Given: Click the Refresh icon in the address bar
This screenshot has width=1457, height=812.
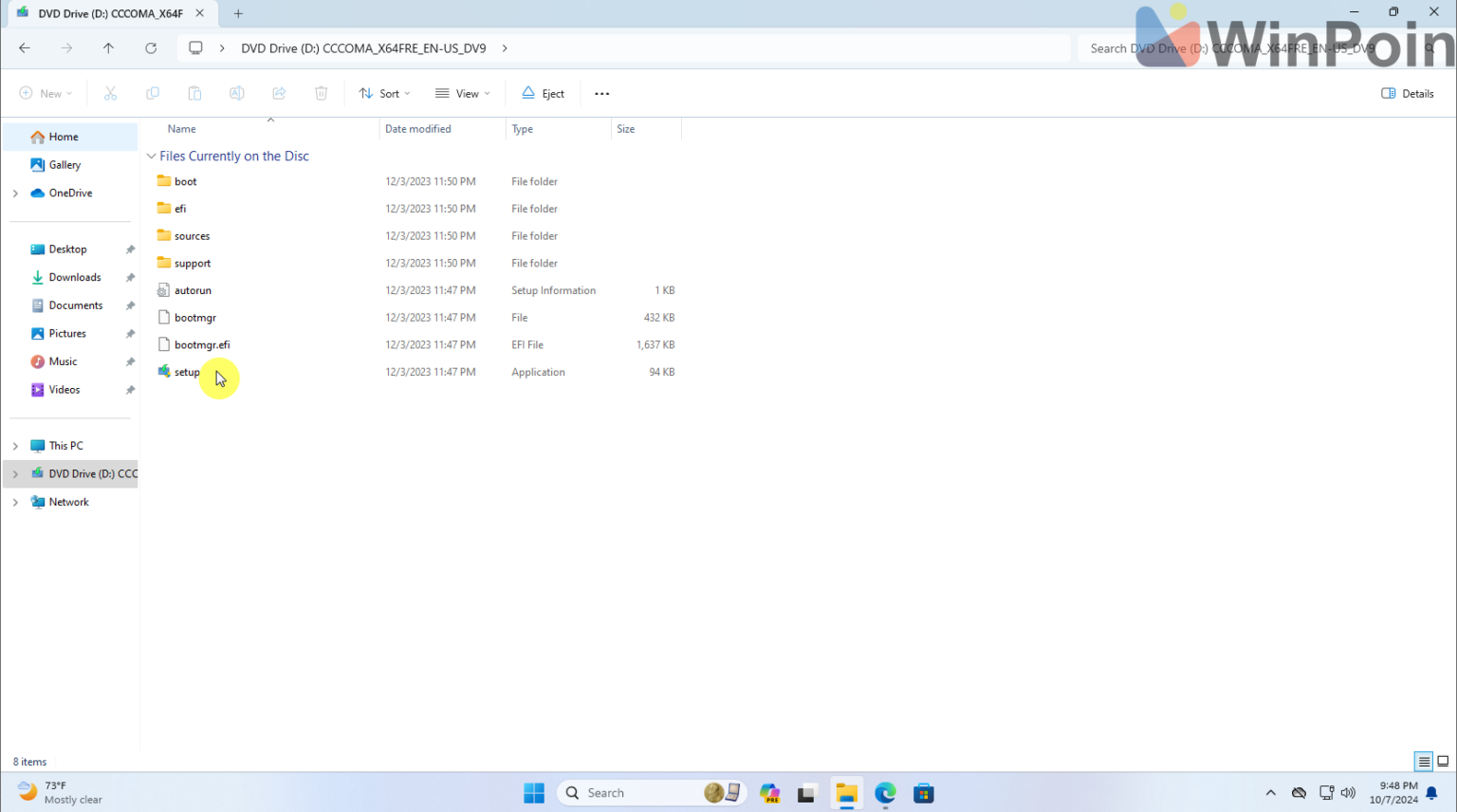Looking at the screenshot, I should click(151, 47).
